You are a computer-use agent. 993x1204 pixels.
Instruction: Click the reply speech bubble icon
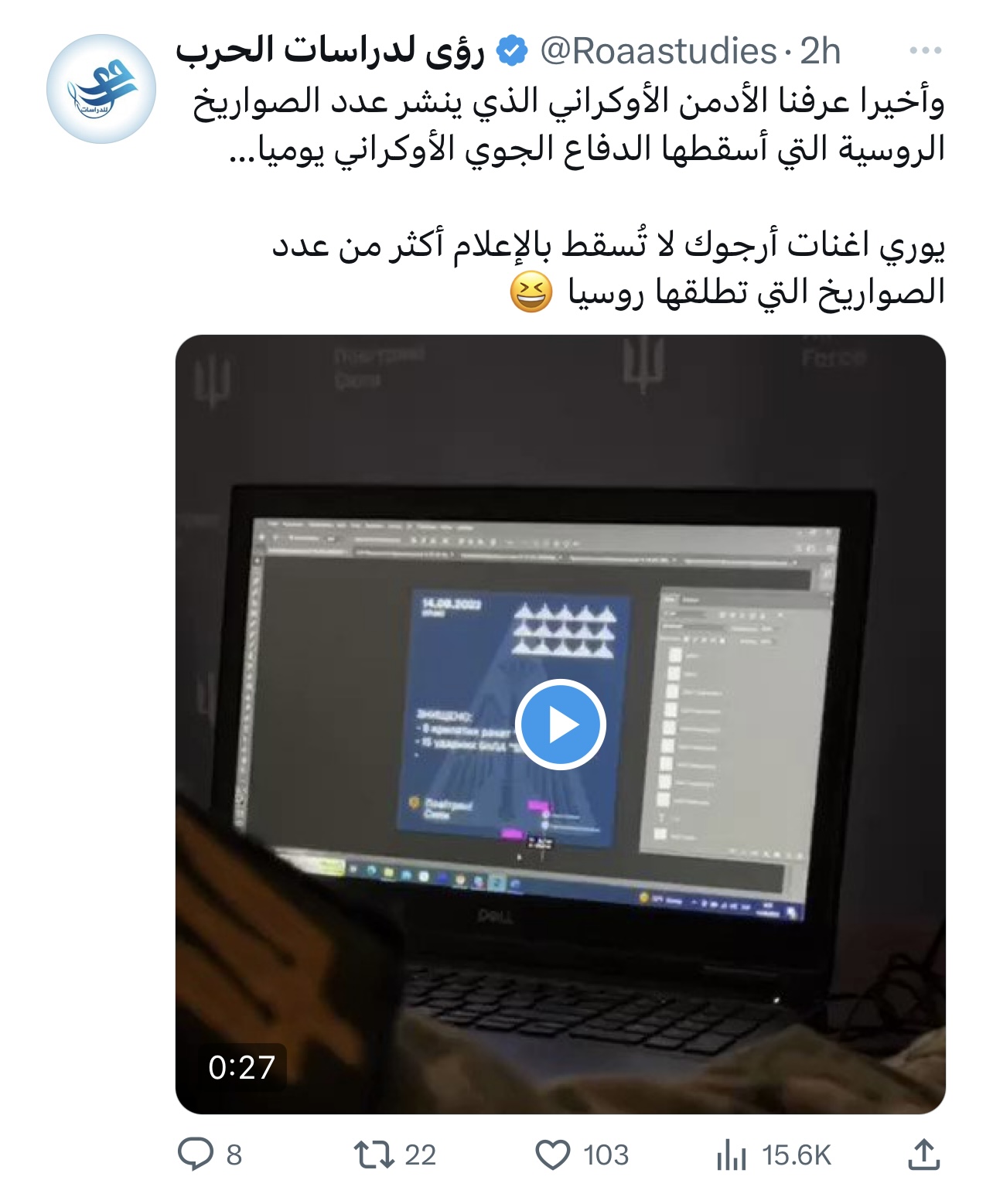tap(196, 1155)
